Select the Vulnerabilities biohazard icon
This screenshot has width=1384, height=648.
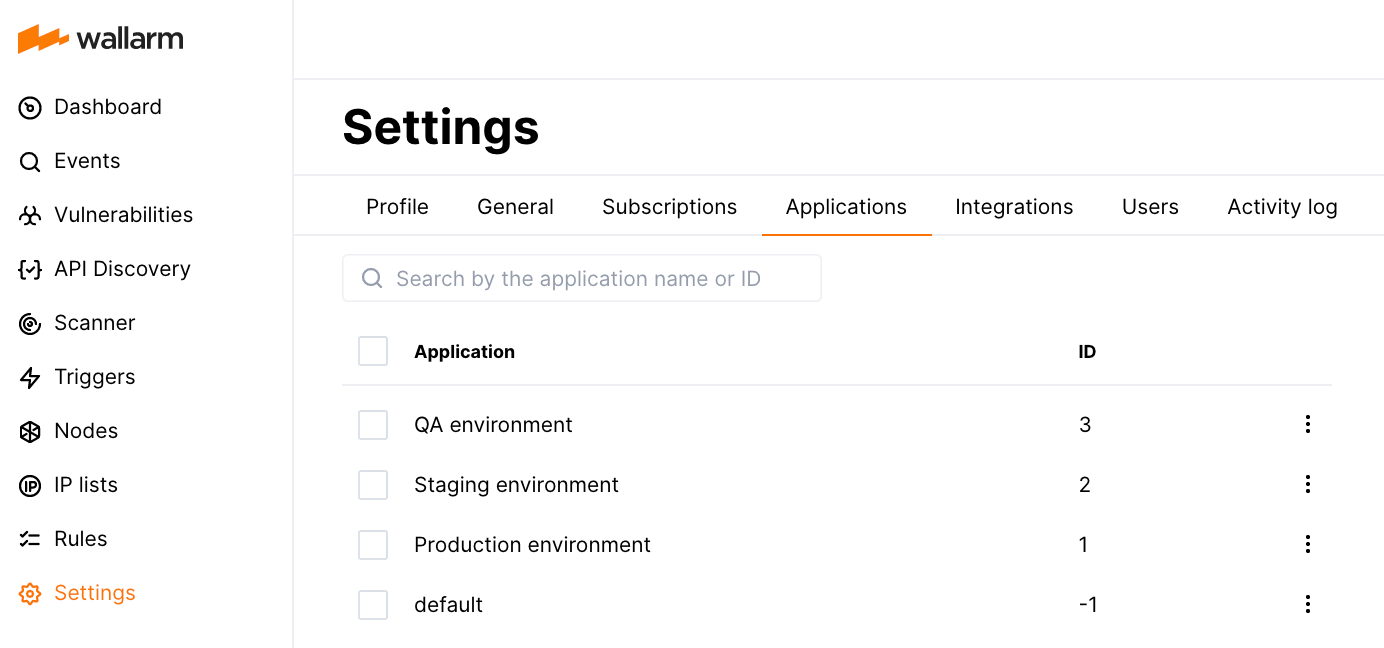pos(30,216)
